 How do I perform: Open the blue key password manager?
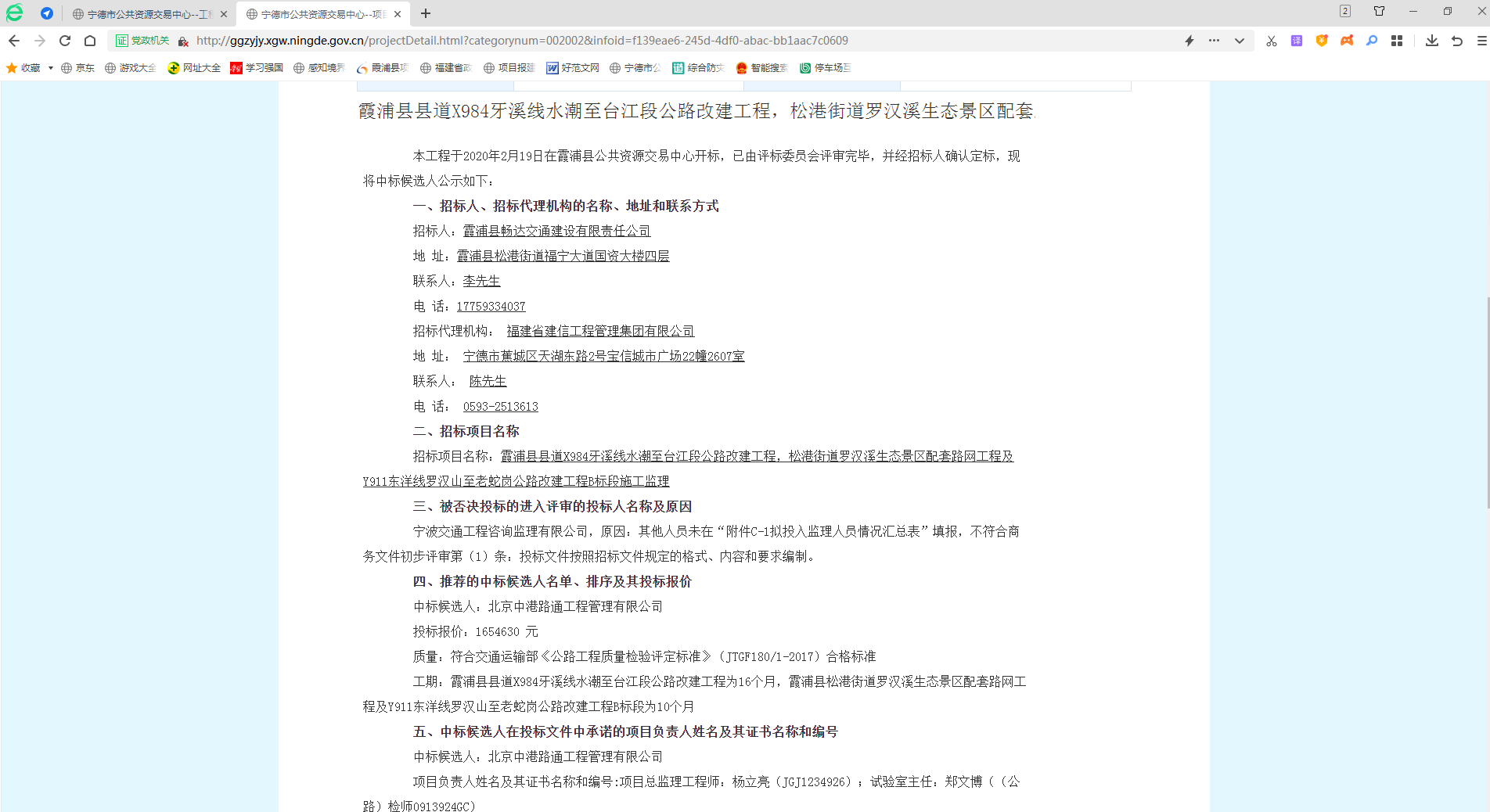point(1372,41)
